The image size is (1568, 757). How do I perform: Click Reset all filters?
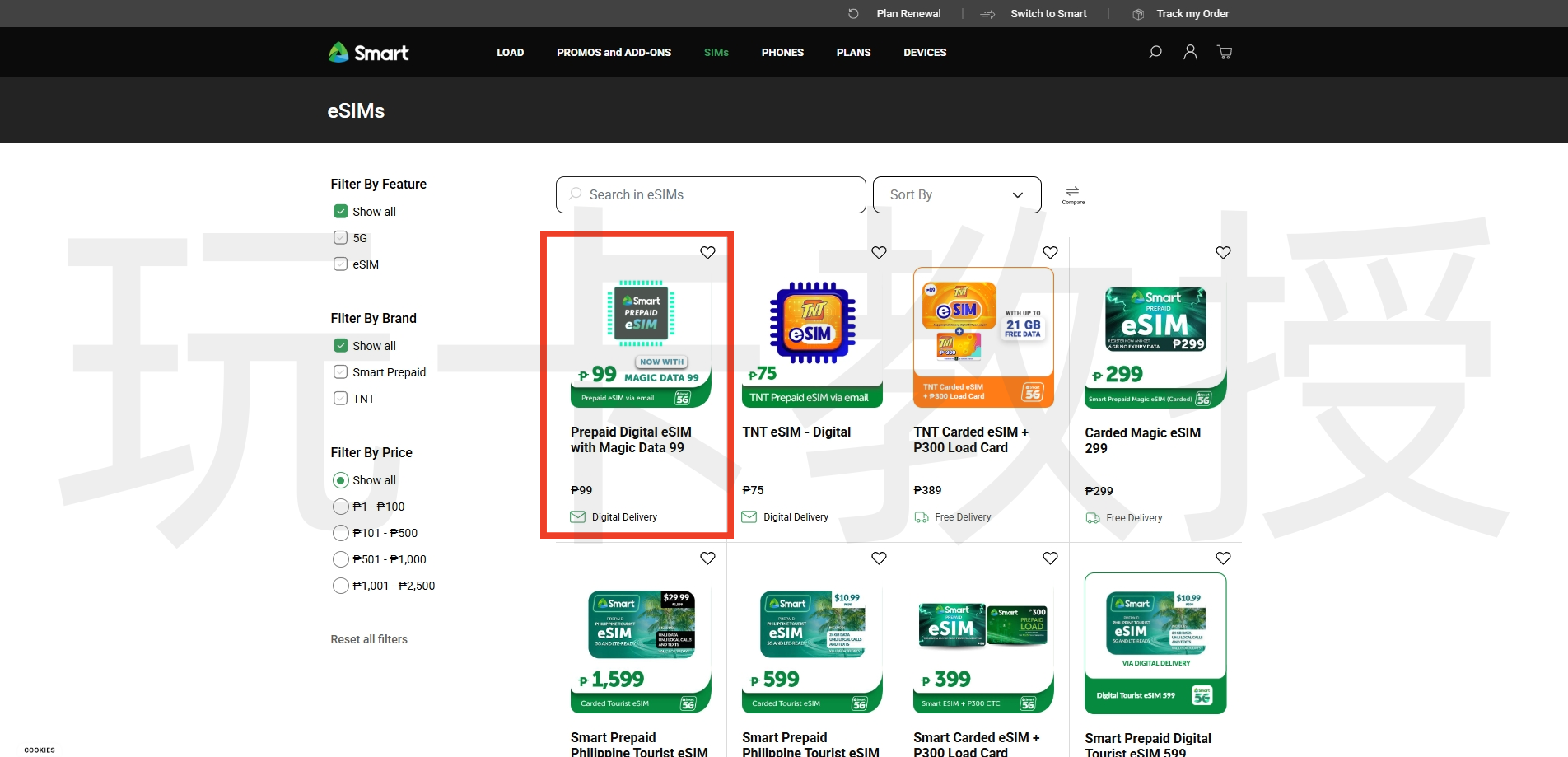(x=369, y=639)
